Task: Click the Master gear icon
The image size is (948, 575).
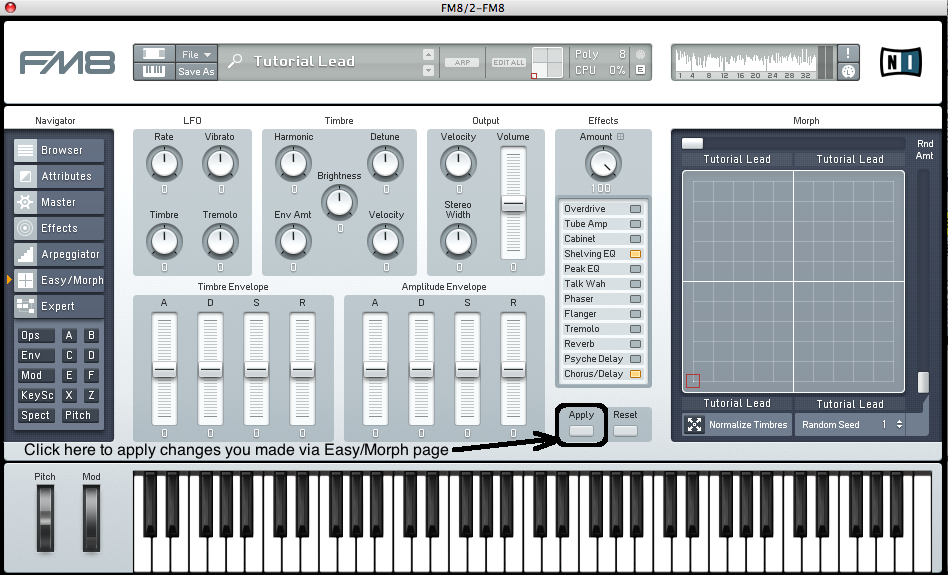Action: pyautogui.click(x=25, y=202)
